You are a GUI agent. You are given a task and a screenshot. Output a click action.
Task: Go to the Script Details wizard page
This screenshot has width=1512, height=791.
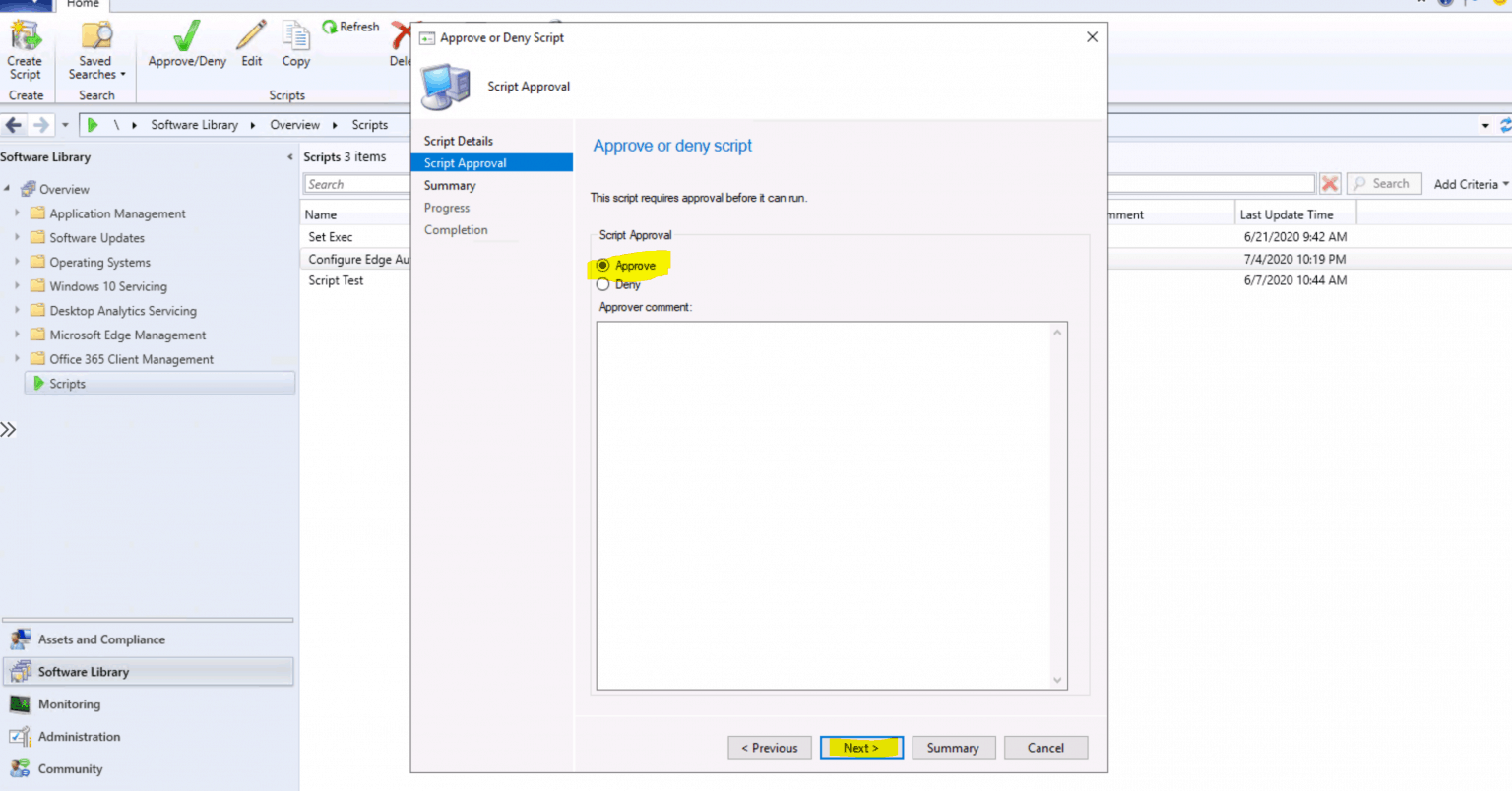[458, 140]
